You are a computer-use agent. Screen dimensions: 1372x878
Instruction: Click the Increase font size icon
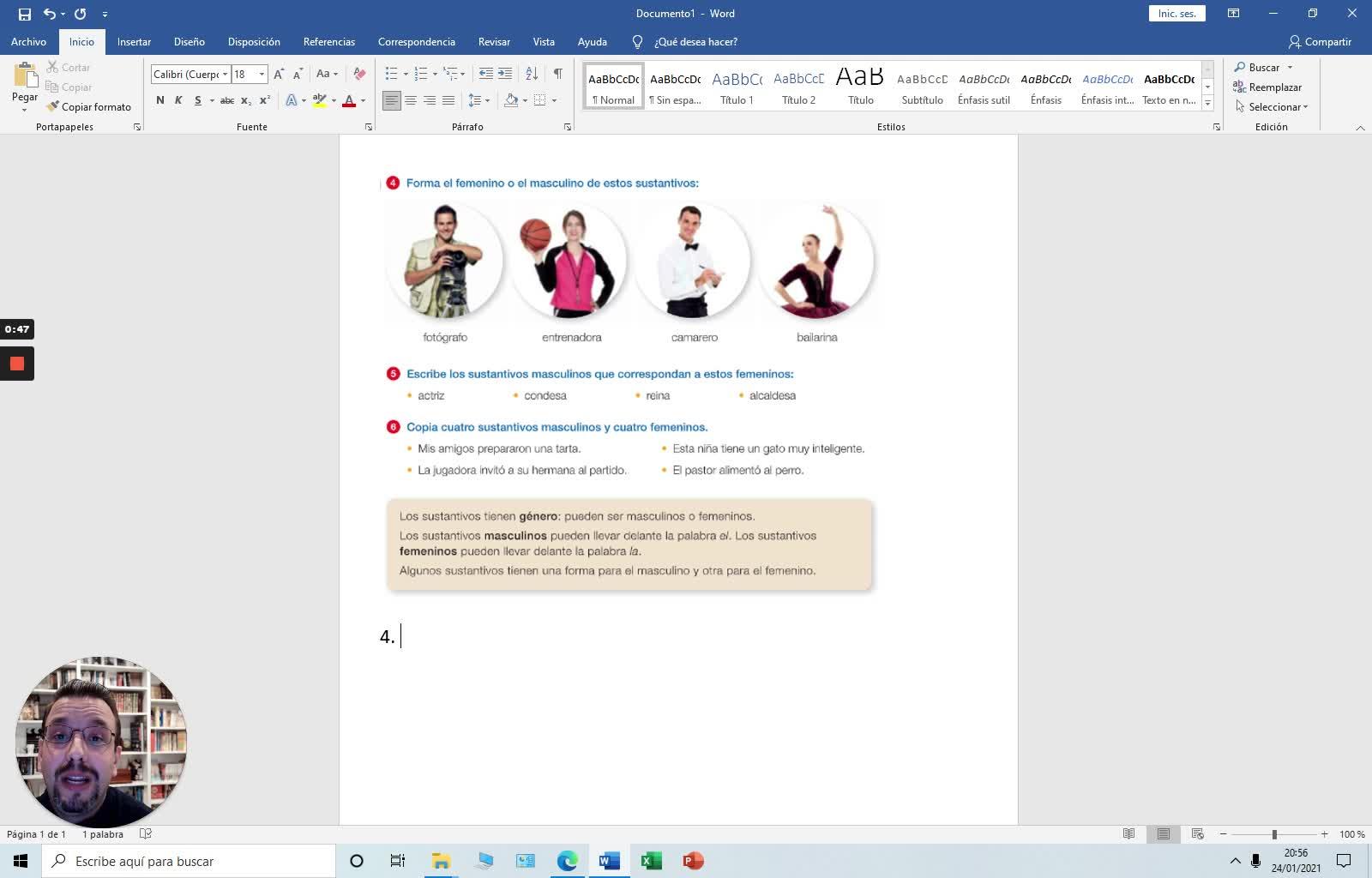(279, 74)
